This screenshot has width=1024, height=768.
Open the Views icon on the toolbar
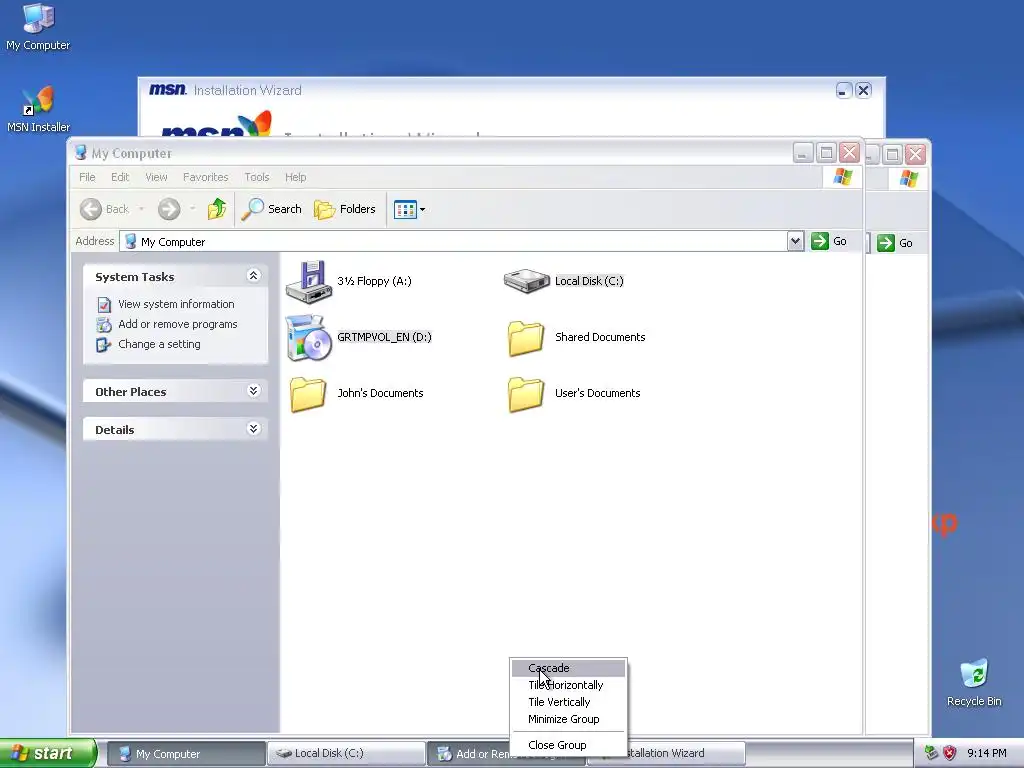tap(405, 210)
